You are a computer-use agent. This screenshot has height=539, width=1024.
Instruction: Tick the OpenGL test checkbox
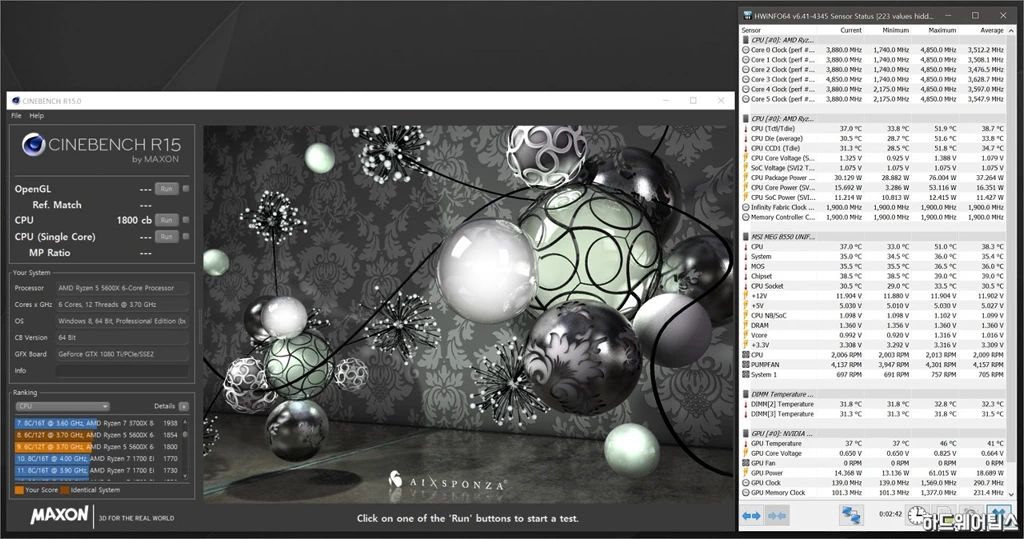(x=186, y=188)
